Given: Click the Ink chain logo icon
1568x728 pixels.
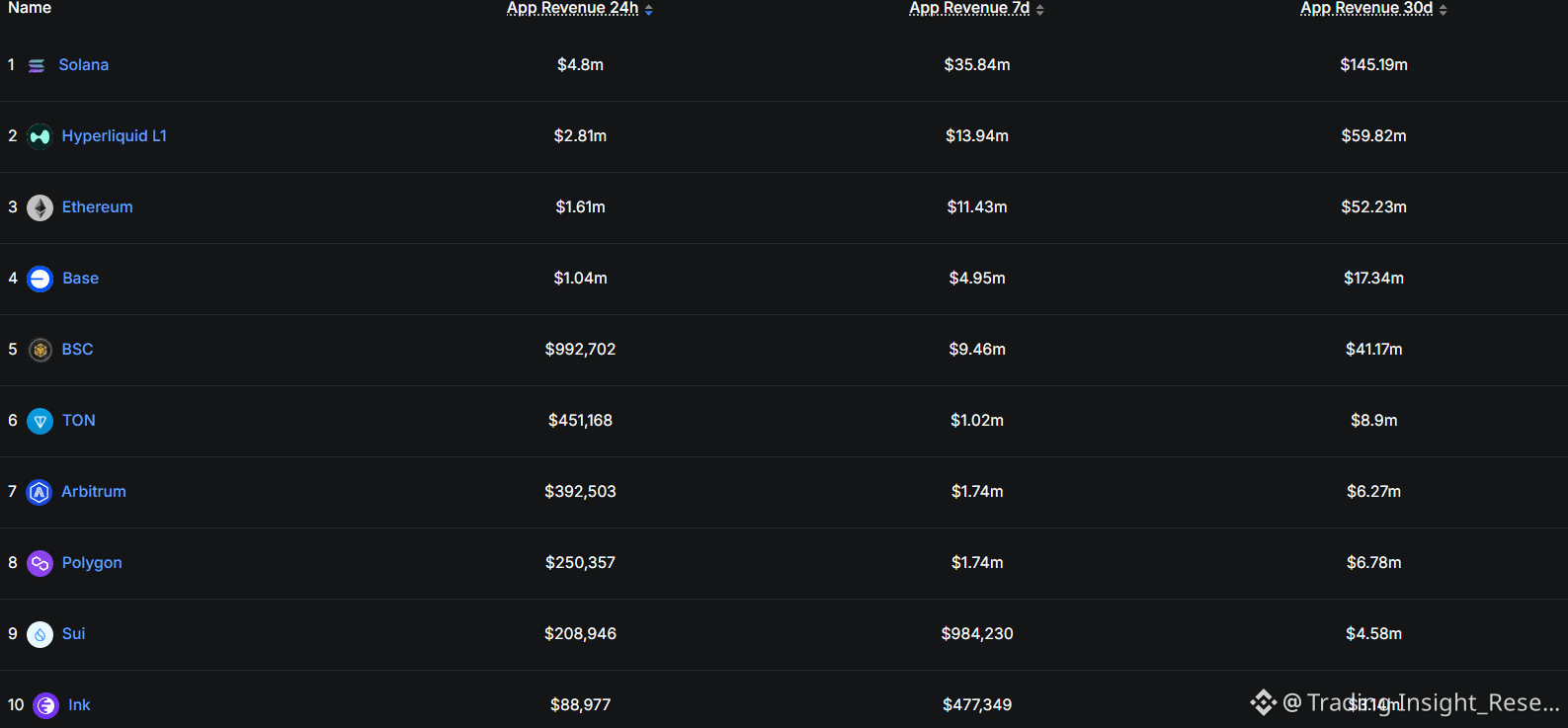Looking at the screenshot, I should coord(45,705).
